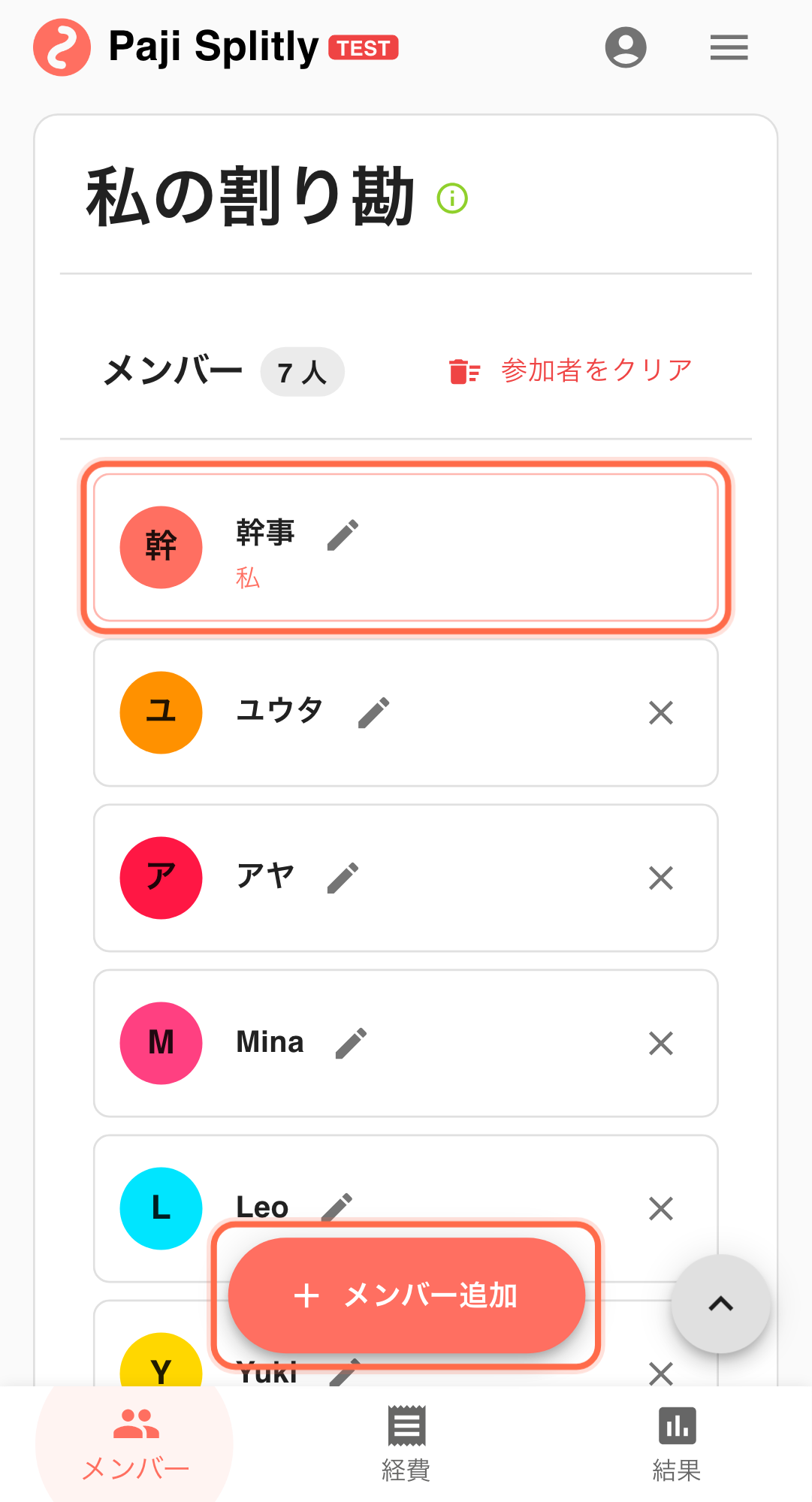The width and height of the screenshot is (812, 1502).
Task: Remove Leo from members
Action: (660, 1208)
